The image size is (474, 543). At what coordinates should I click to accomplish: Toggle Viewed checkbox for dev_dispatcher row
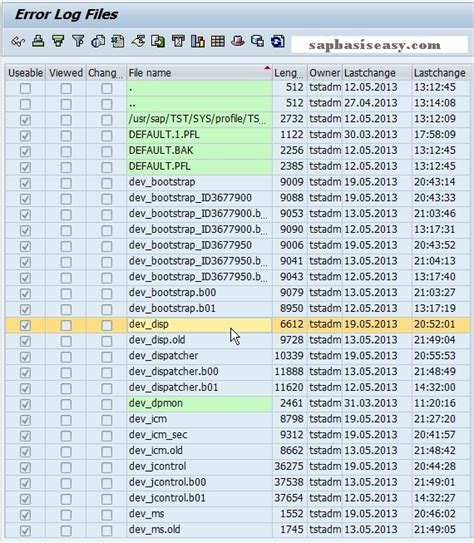point(66,357)
